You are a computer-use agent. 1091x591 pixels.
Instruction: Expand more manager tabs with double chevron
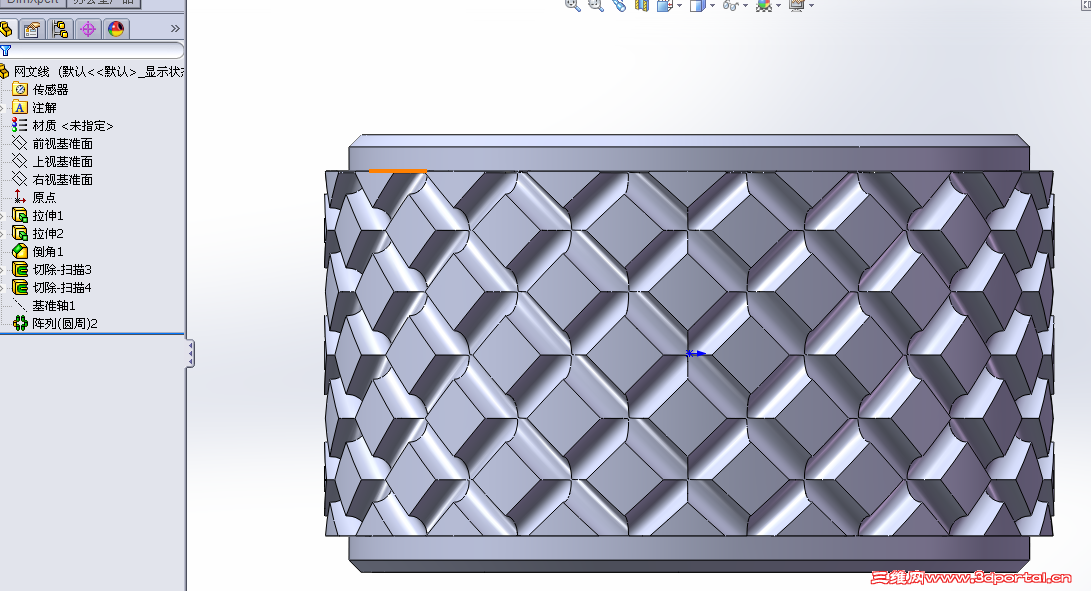pos(175,29)
